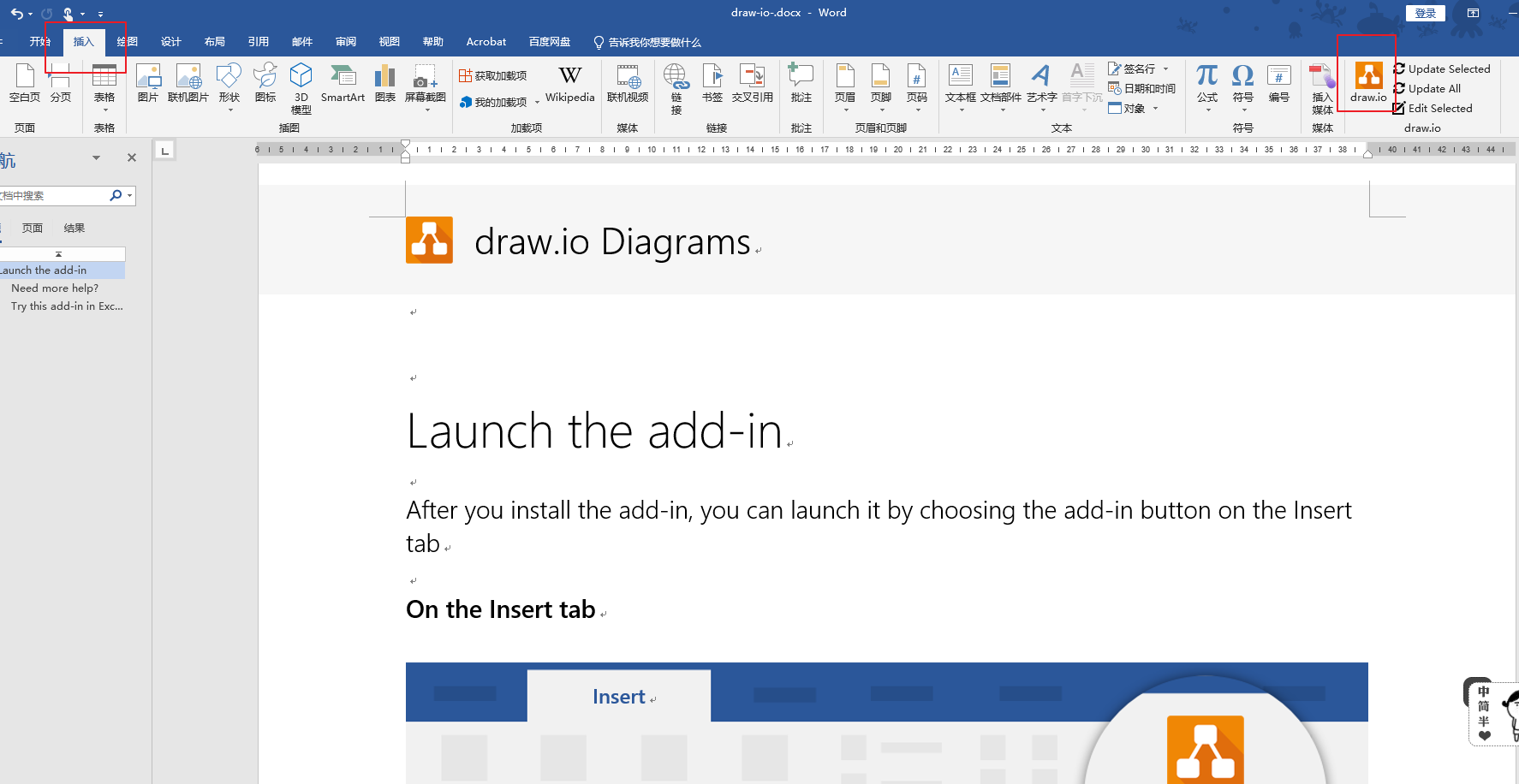Click Update All in draw.io group
Screen dimensions: 1519x784
(1433, 89)
